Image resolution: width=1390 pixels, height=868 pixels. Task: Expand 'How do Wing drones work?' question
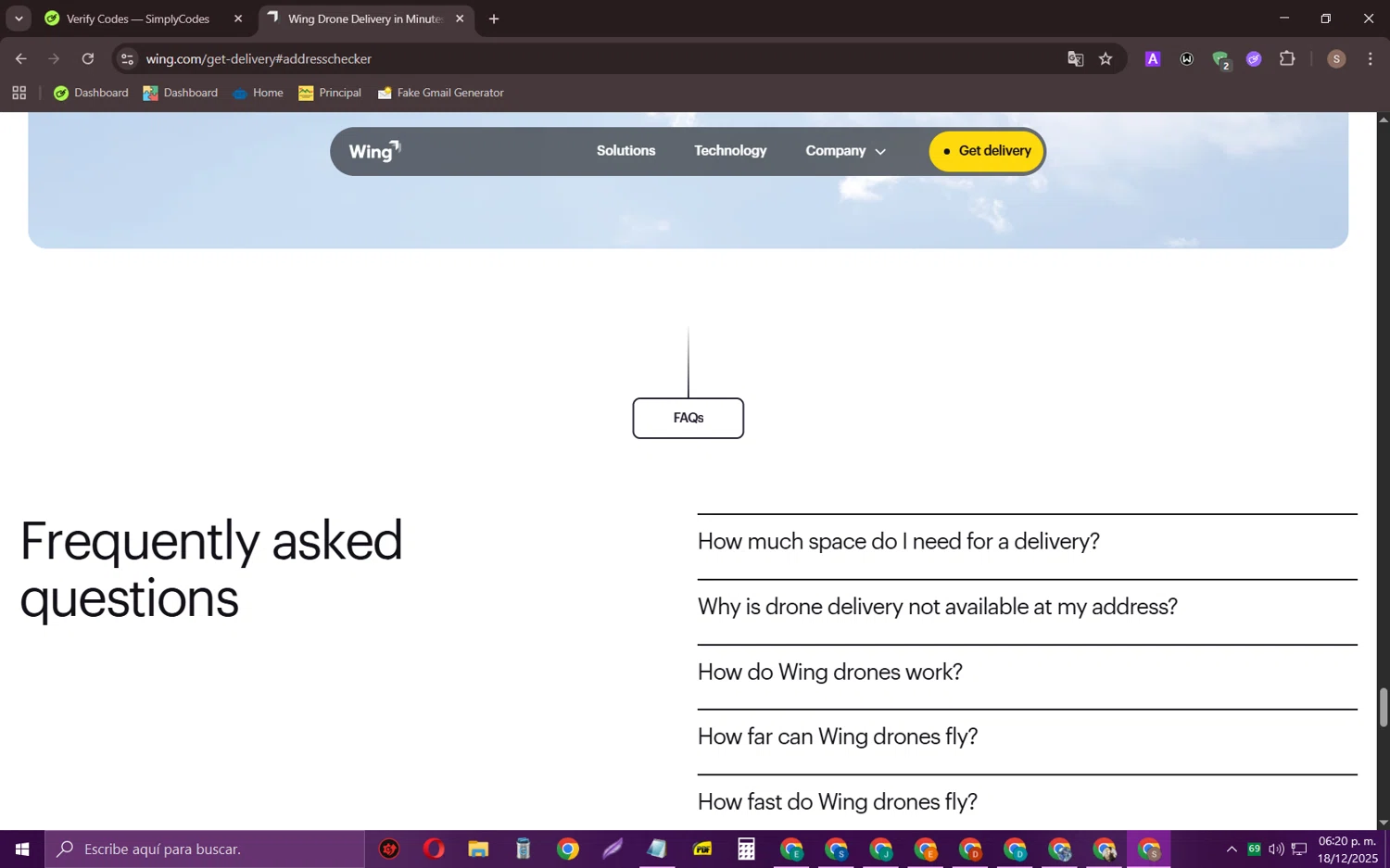1027,672
